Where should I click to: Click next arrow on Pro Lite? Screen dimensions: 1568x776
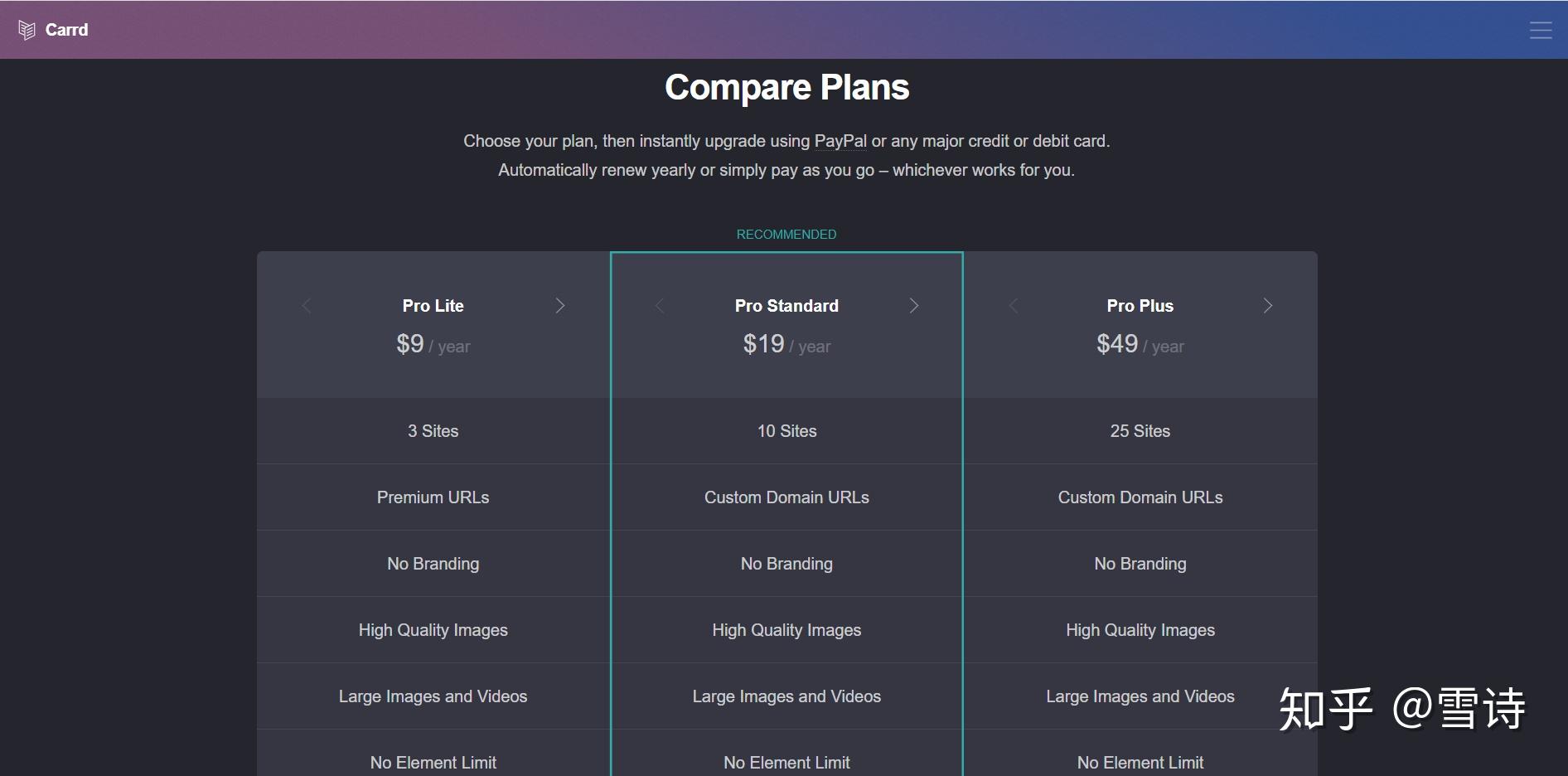pyautogui.click(x=560, y=306)
